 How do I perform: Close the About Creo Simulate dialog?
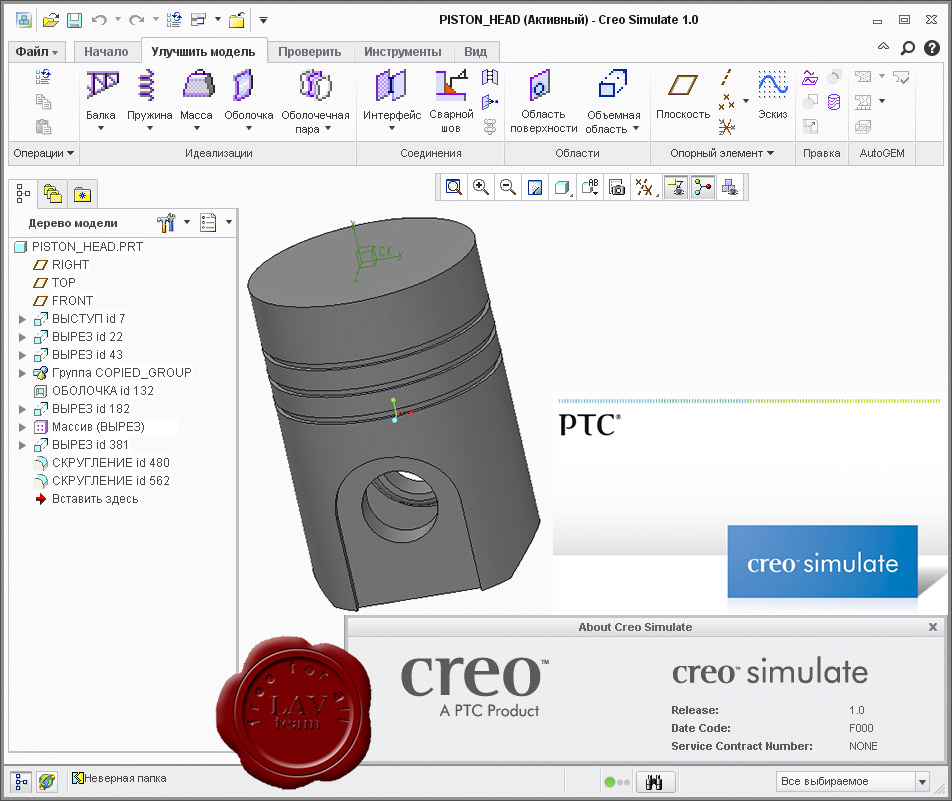933,627
